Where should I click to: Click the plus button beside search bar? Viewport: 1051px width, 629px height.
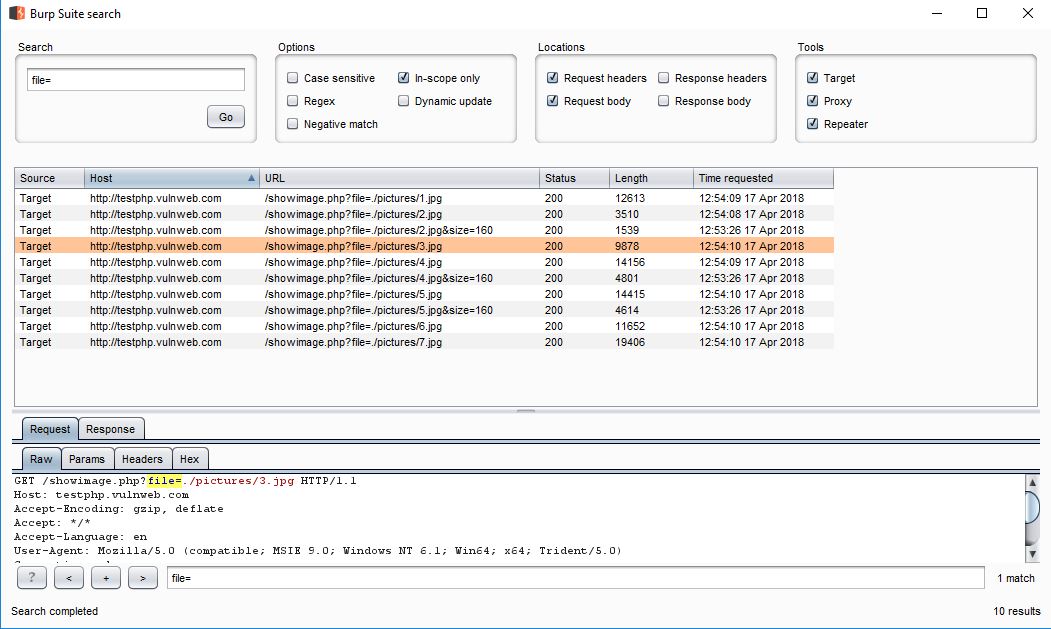click(106, 577)
